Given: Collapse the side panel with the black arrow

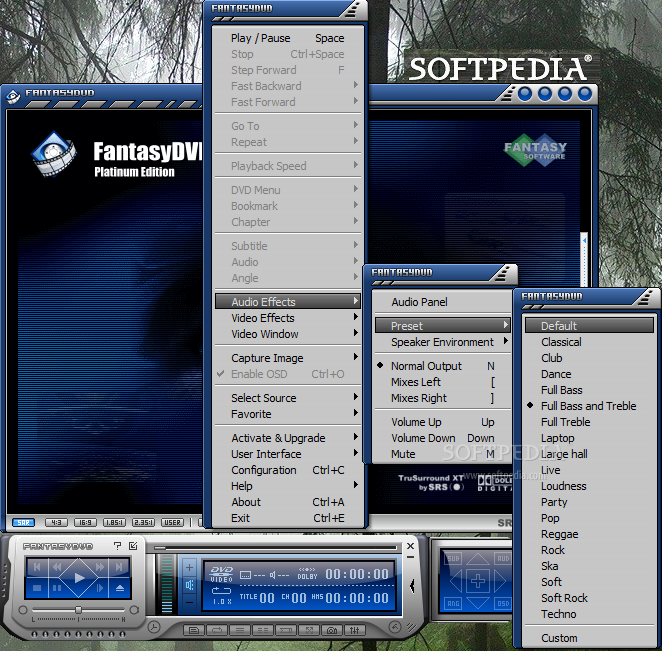Looking at the screenshot, I should coord(412,586).
